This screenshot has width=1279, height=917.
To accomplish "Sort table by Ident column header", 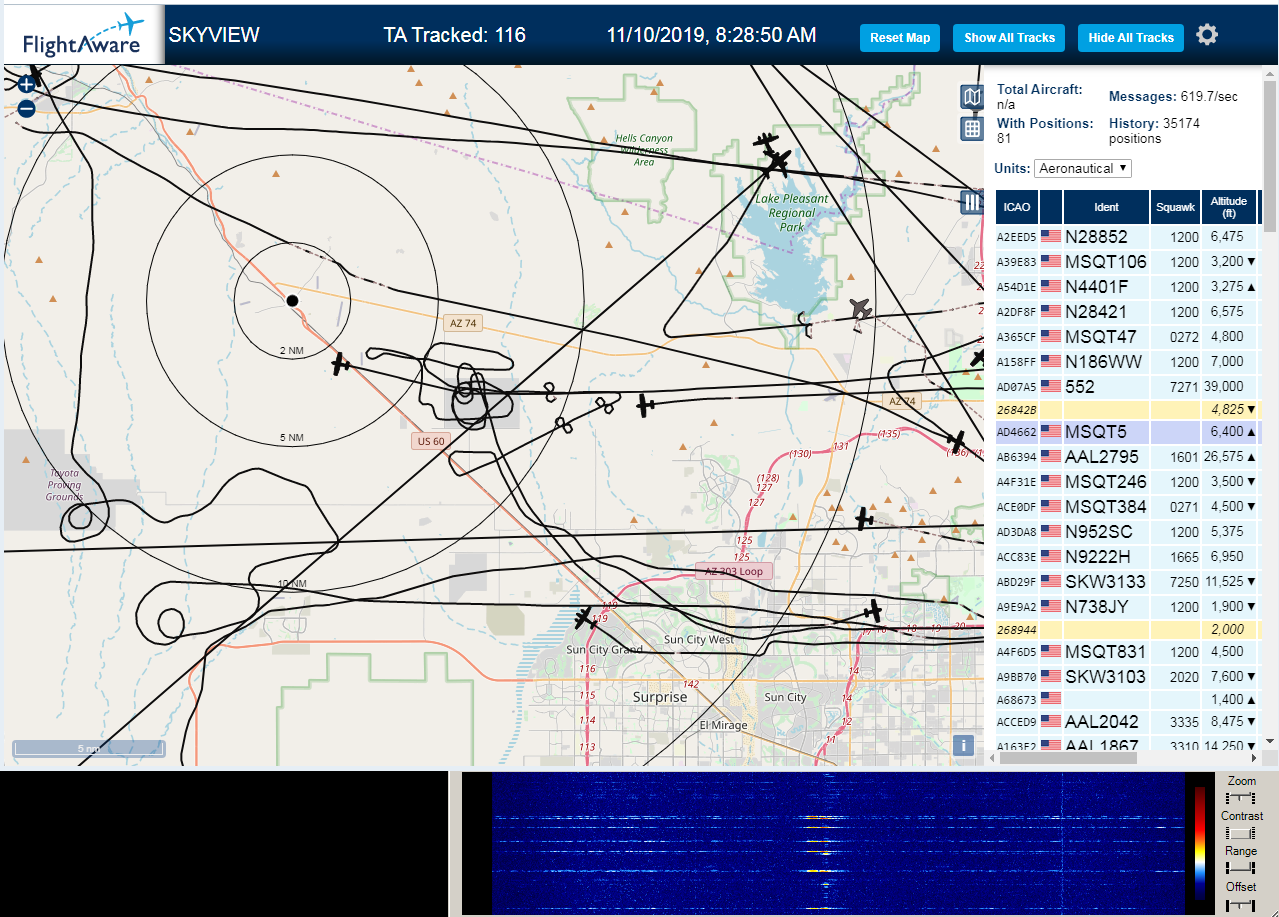I will pos(1106,207).
